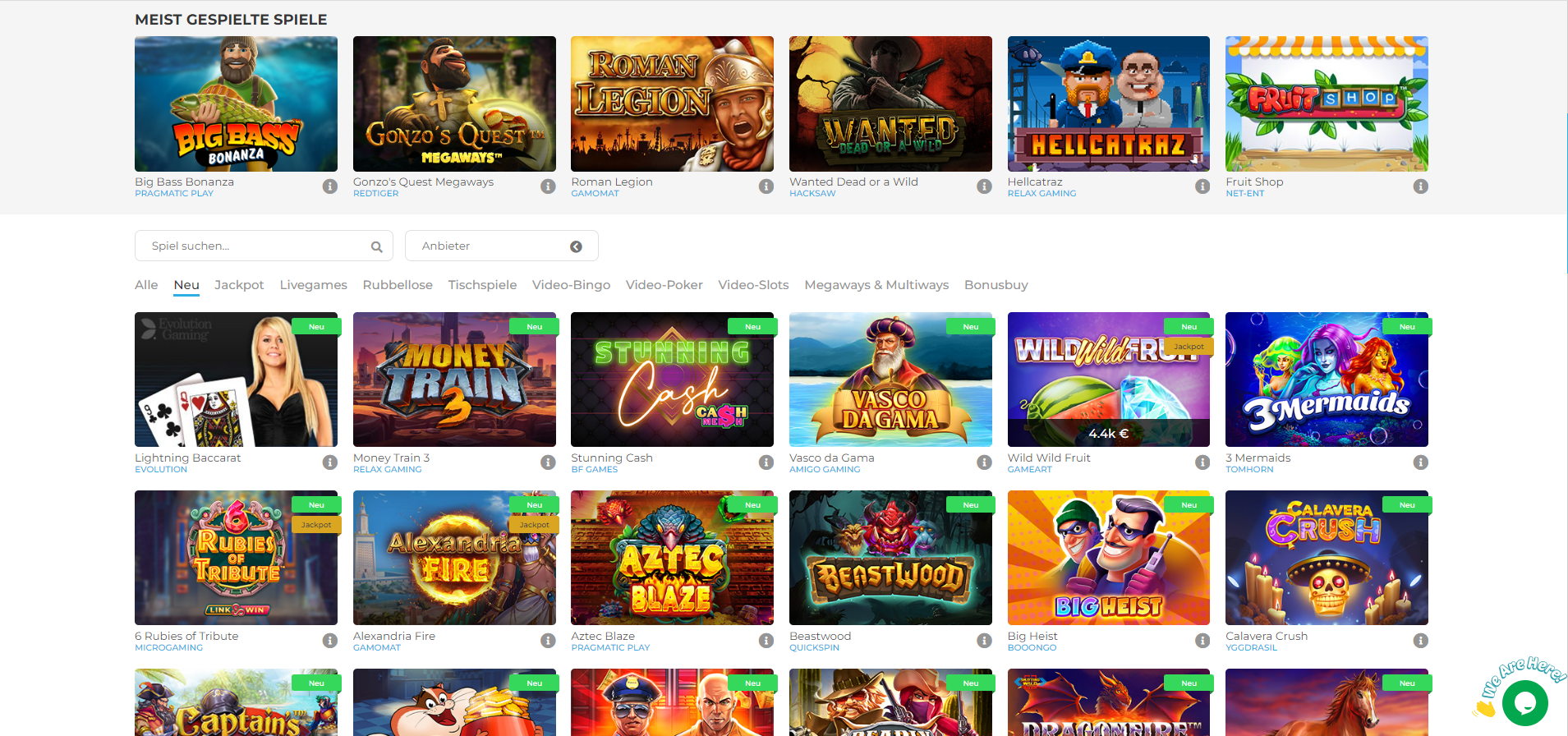Launch 3 Mermaids game thumbnail
Image resolution: width=1568 pixels, height=736 pixels.
coord(1327,379)
